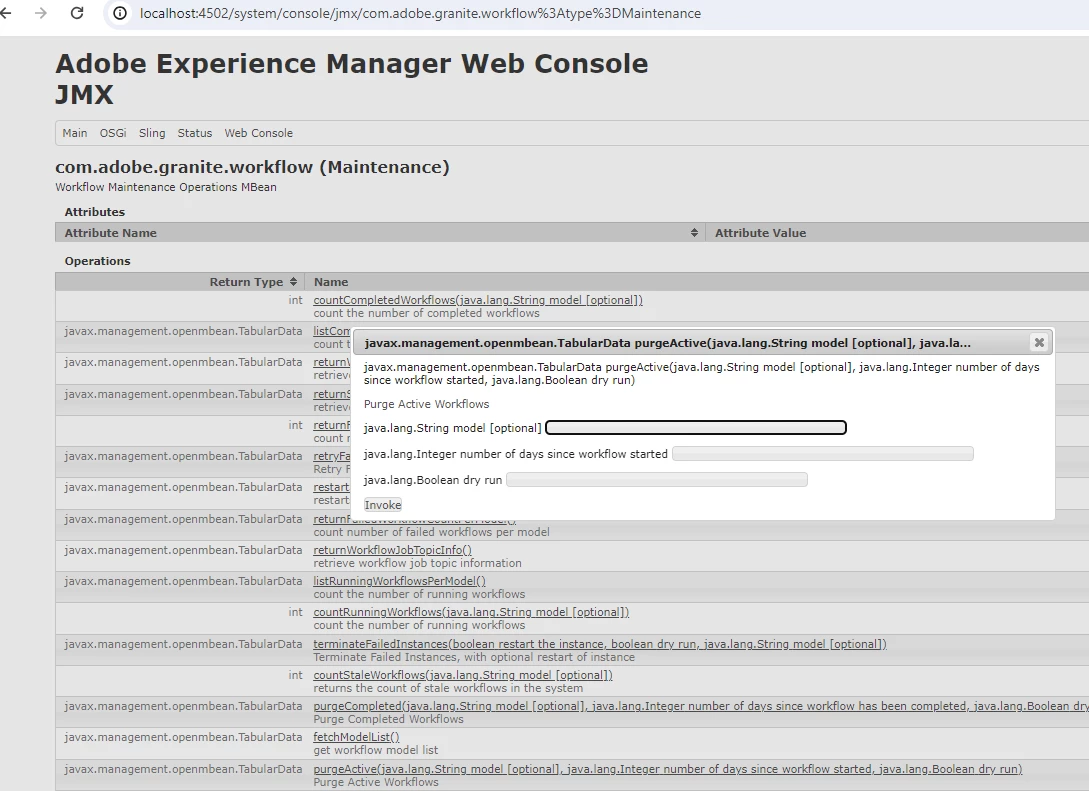The width and height of the screenshot is (1089, 791).
Task: Invoke the purgeActive operation
Action: coord(383,505)
